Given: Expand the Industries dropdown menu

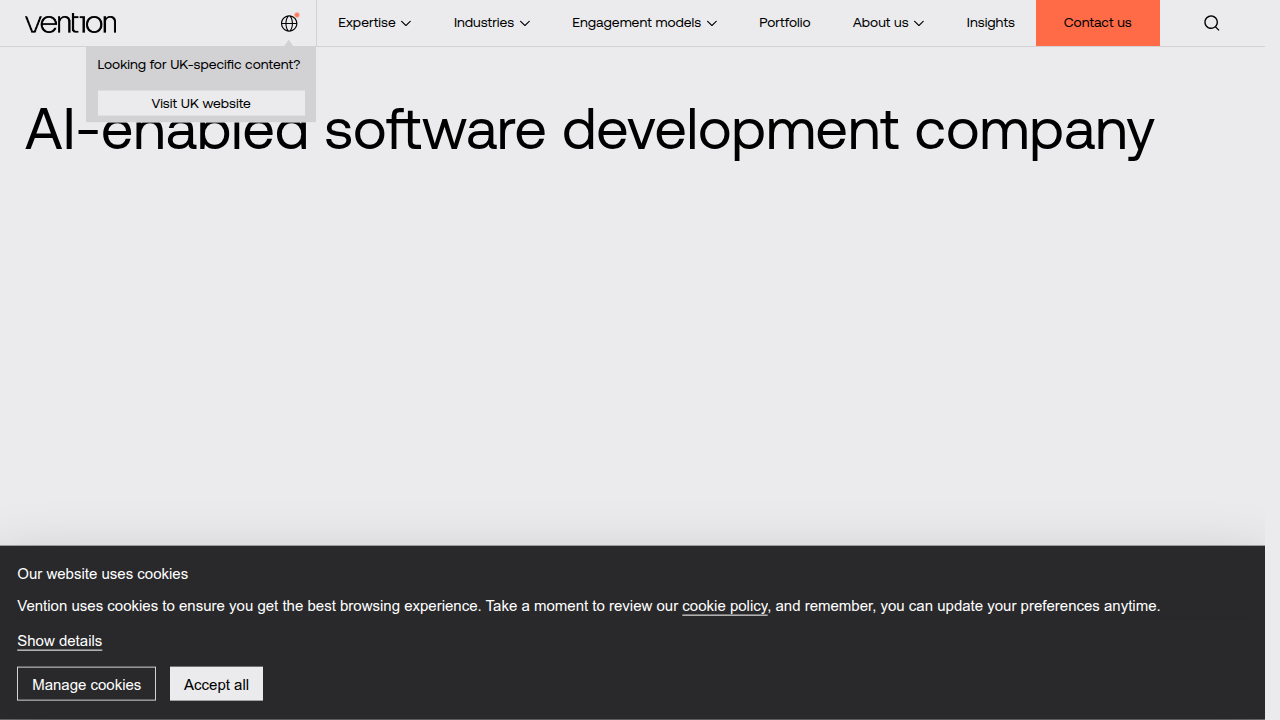Looking at the screenshot, I should point(492,23).
